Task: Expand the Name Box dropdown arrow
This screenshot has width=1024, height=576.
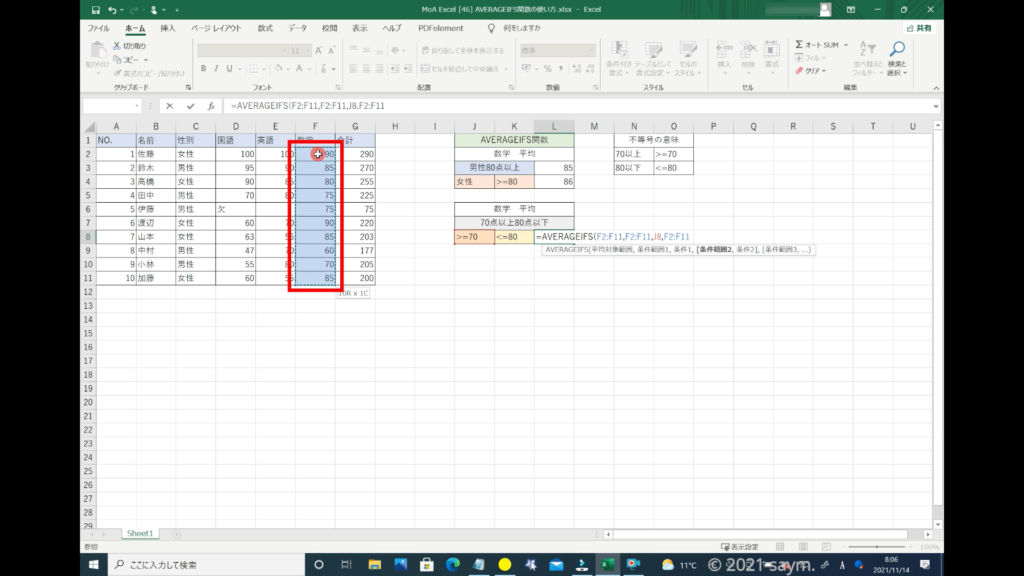Action: point(137,105)
